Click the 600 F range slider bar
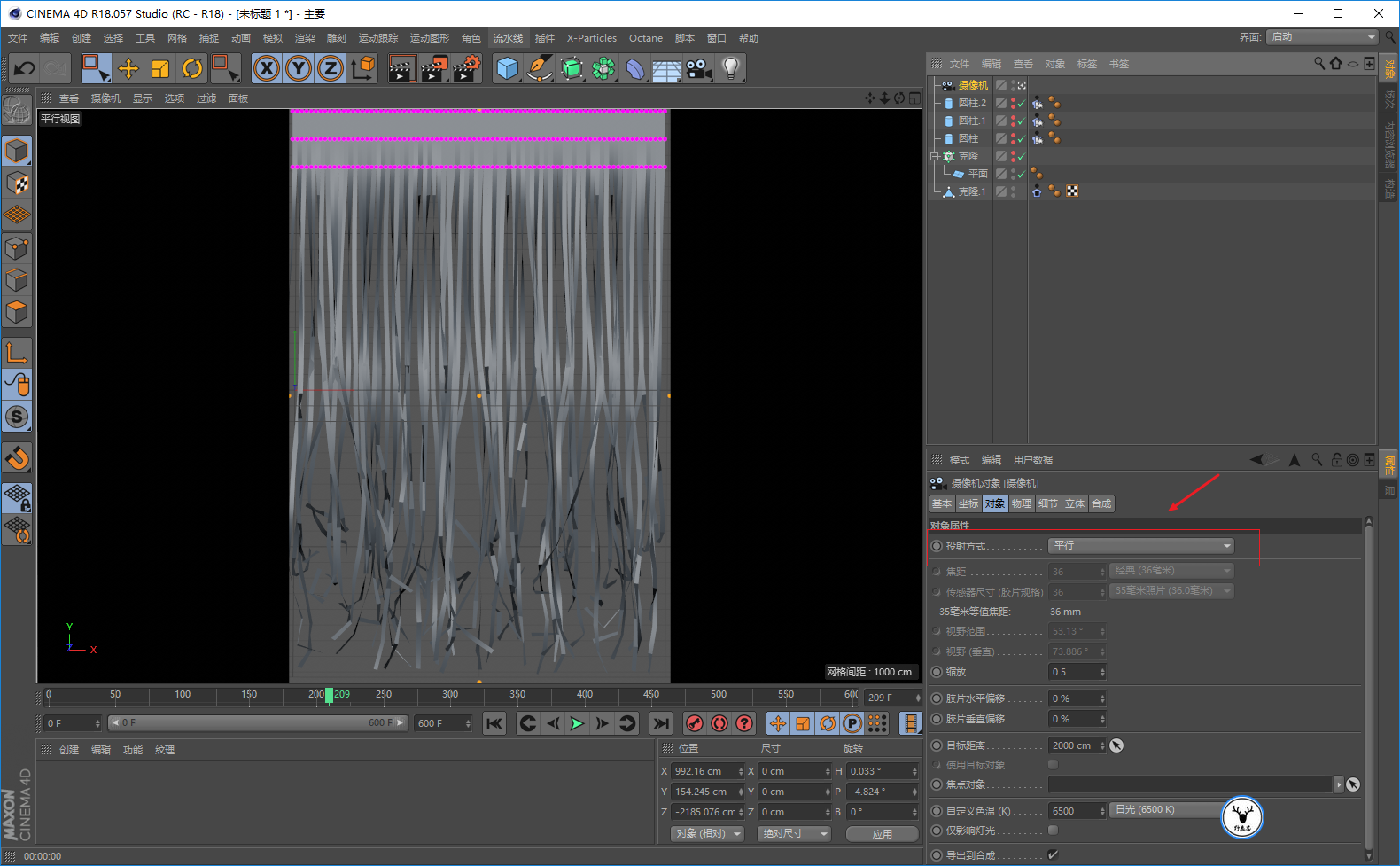The height and width of the screenshot is (866, 1400). pos(257,723)
